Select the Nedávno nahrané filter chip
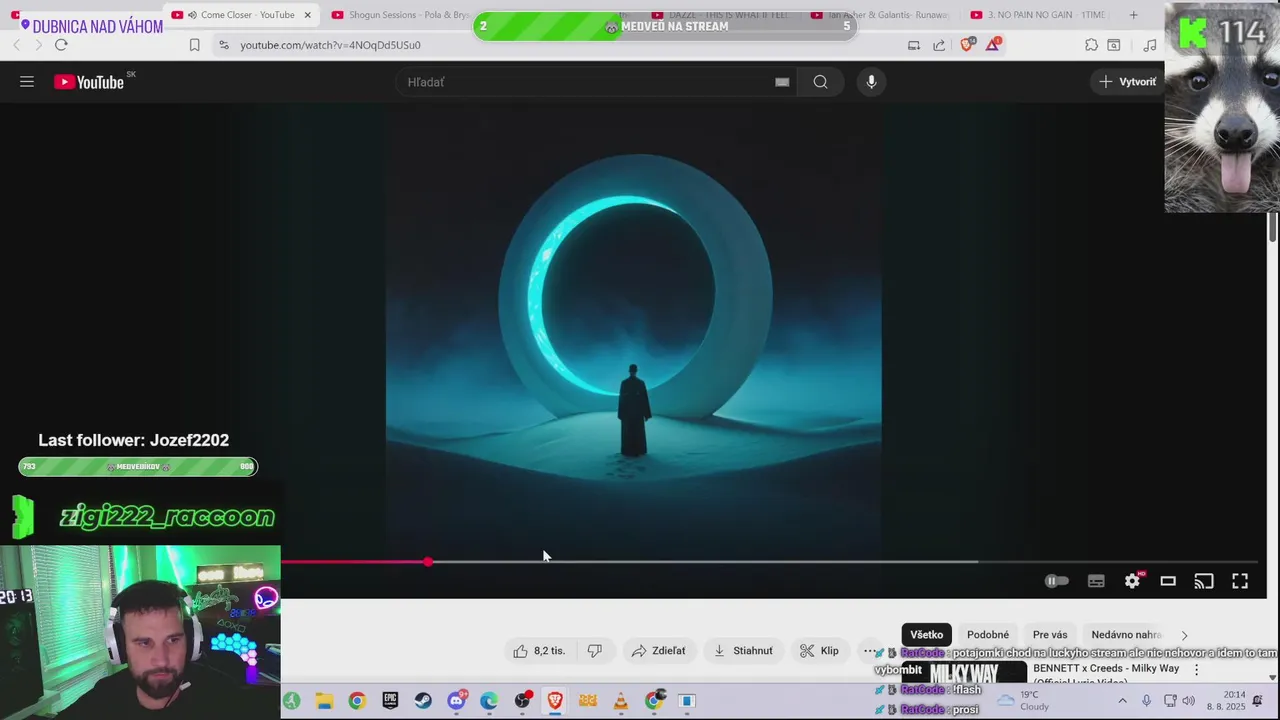The width and height of the screenshot is (1280, 720). pyautogui.click(x=1126, y=635)
